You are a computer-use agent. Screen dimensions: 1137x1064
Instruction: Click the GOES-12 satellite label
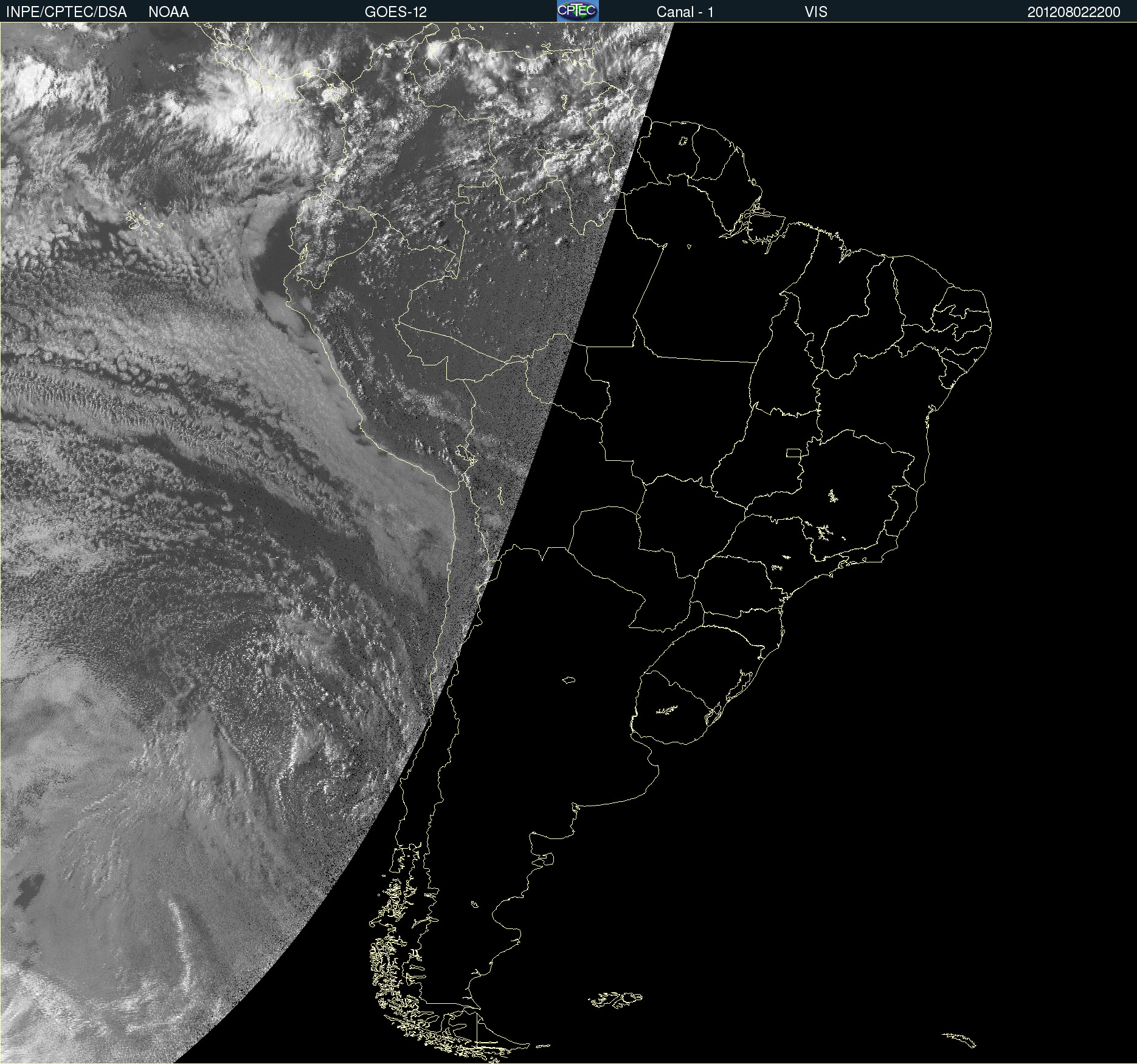coord(396,12)
